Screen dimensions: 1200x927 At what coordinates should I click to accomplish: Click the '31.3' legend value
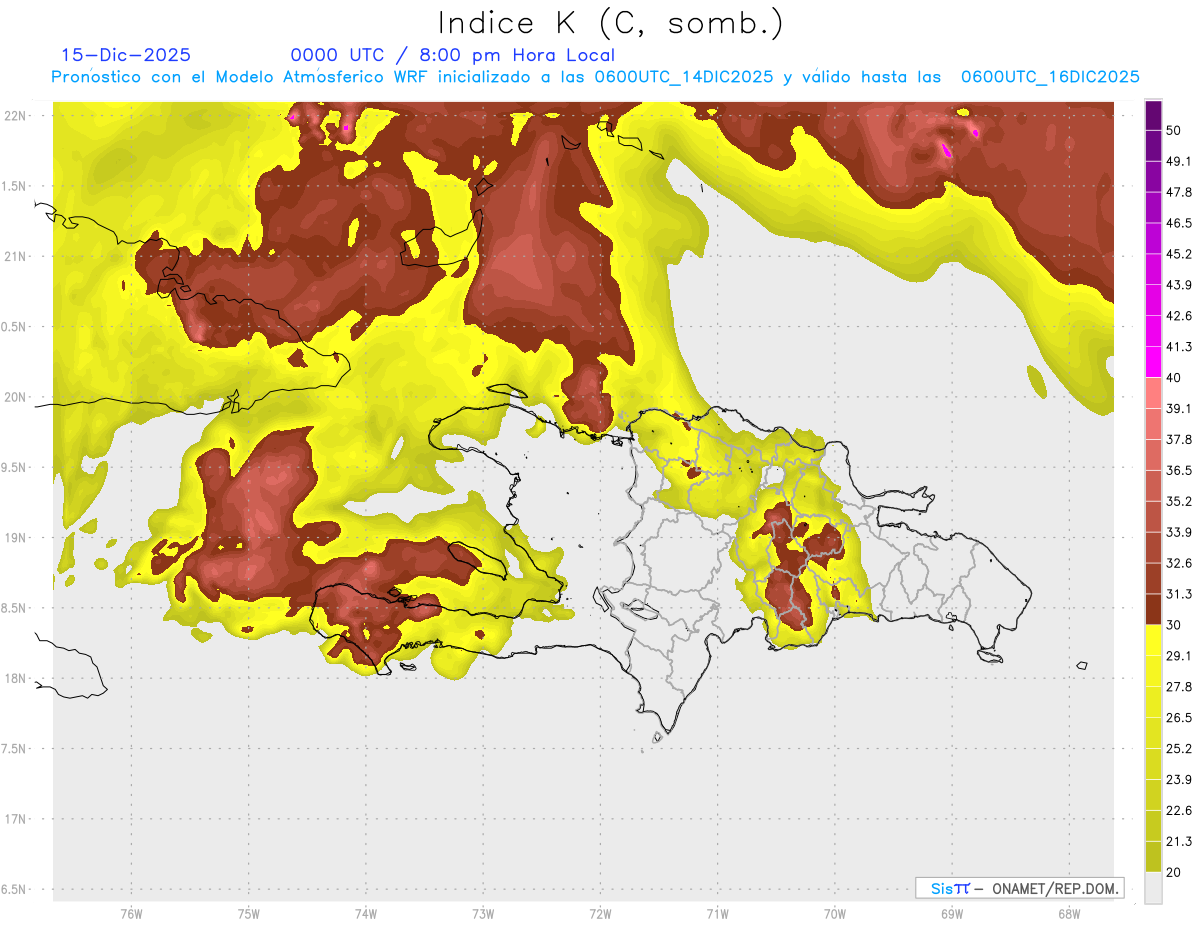1179,594
